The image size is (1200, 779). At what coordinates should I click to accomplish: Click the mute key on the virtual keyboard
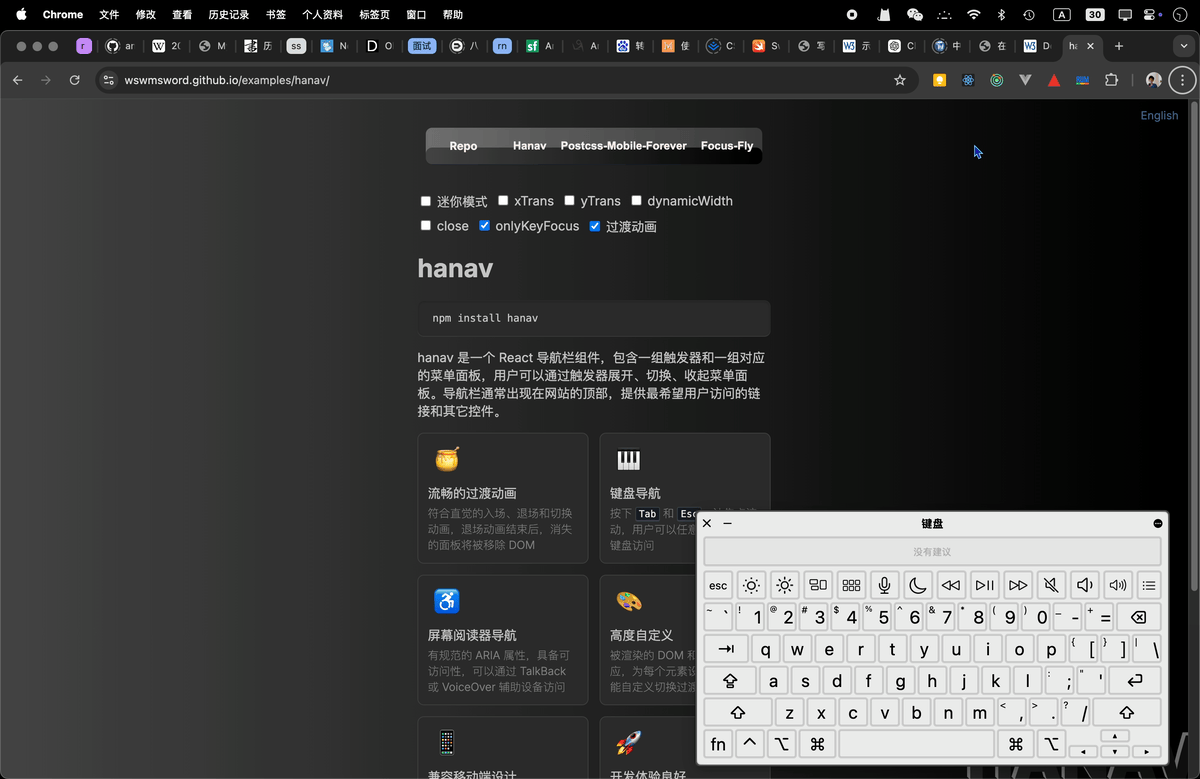pyautogui.click(x=1050, y=585)
